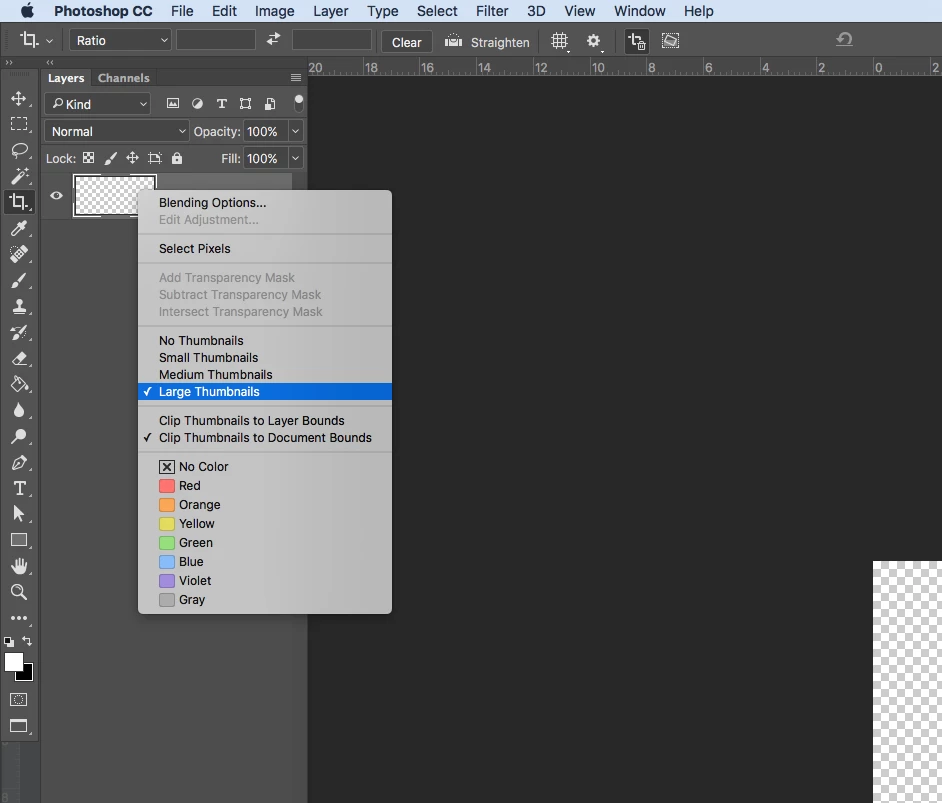Open additional crop settings gear
This screenshot has width=942, height=803.
pos(594,41)
